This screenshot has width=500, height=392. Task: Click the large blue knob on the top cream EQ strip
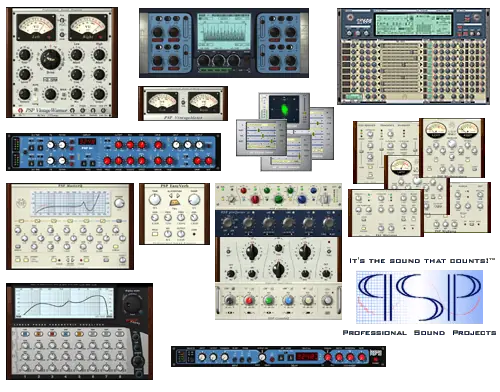tap(302, 199)
